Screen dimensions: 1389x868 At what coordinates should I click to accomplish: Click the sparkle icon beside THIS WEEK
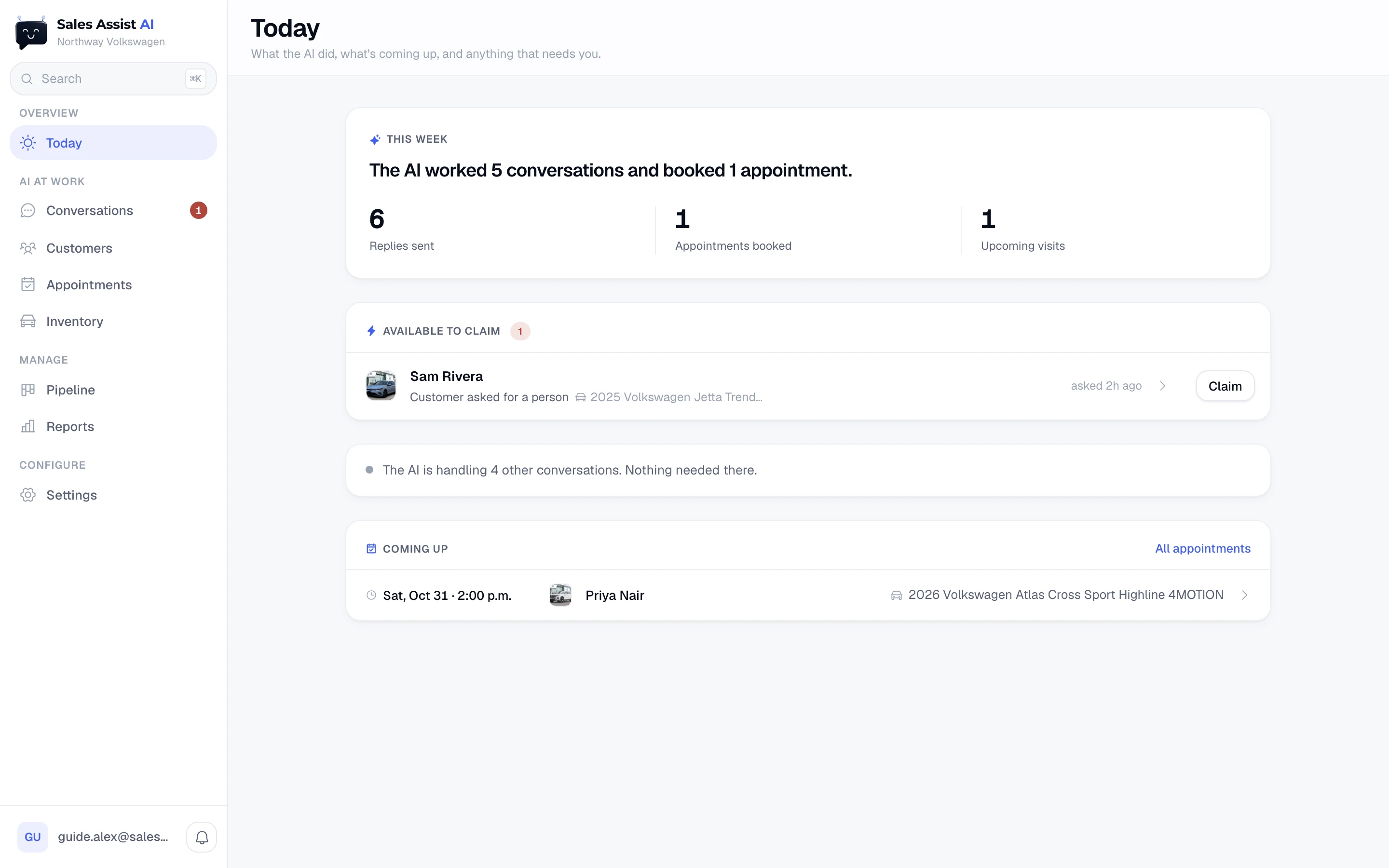coord(375,139)
